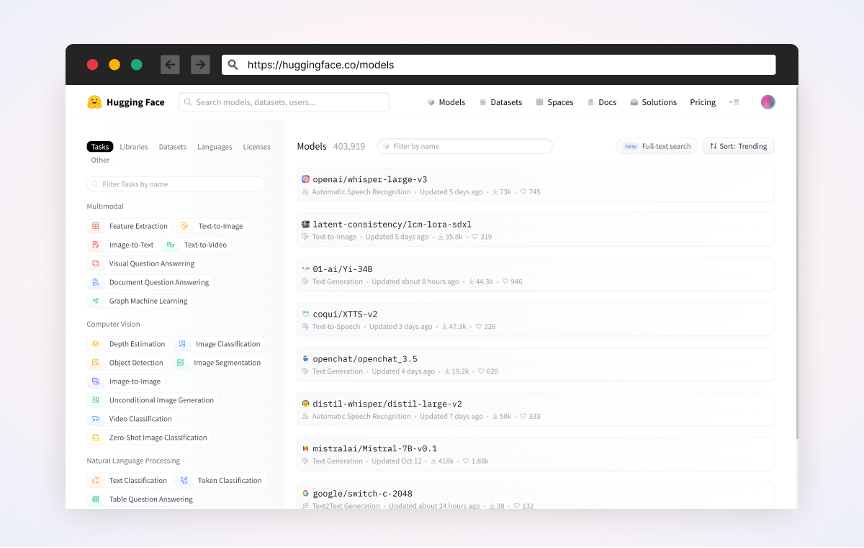Click the Document Question Answering icon
This screenshot has width=864, height=548.
96,282
